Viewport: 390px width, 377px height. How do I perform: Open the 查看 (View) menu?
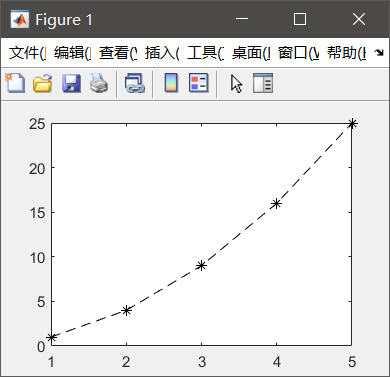[118, 53]
